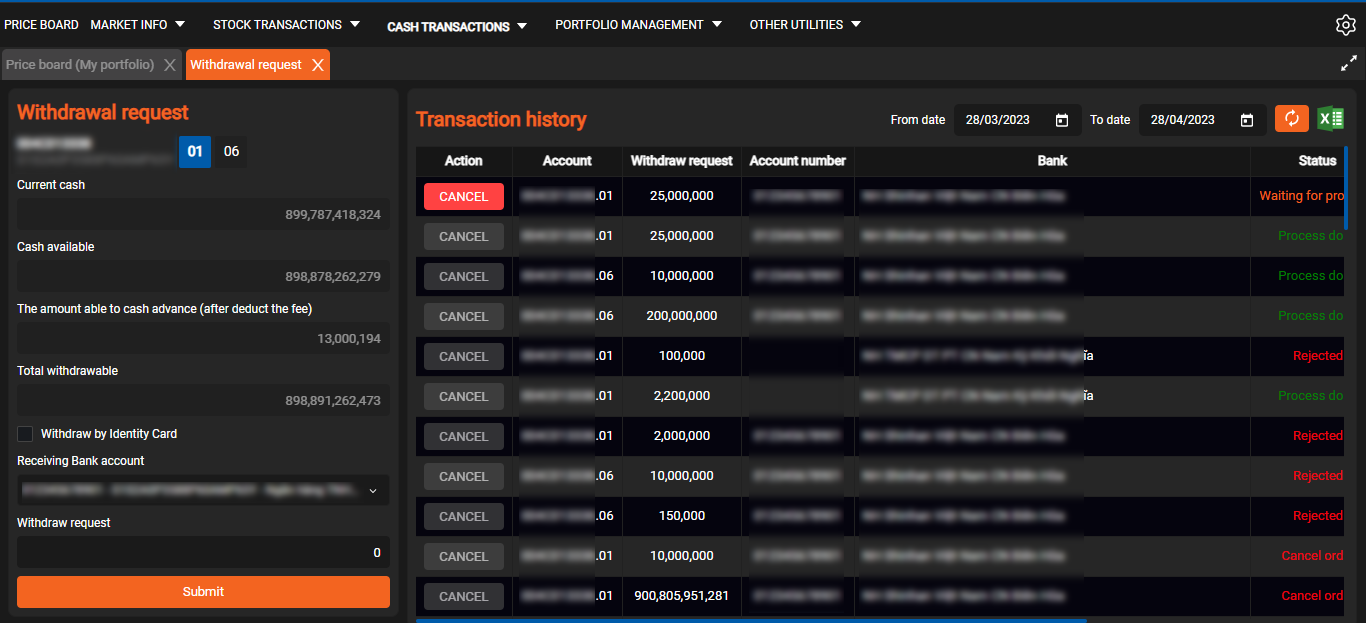Open the From date calendar picker
The width and height of the screenshot is (1366, 623).
pos(1062,120)
